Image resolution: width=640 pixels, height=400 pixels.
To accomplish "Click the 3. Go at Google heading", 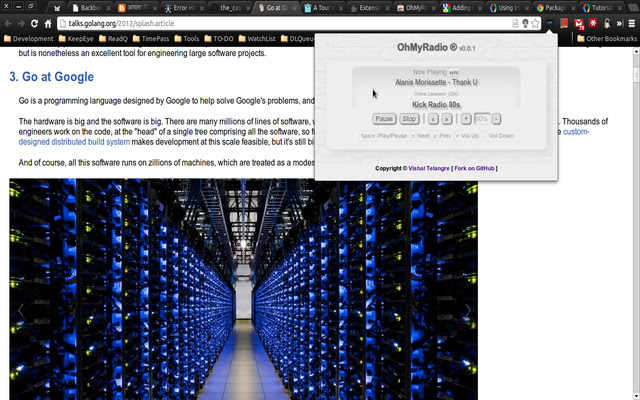I will tap(51, 77).
